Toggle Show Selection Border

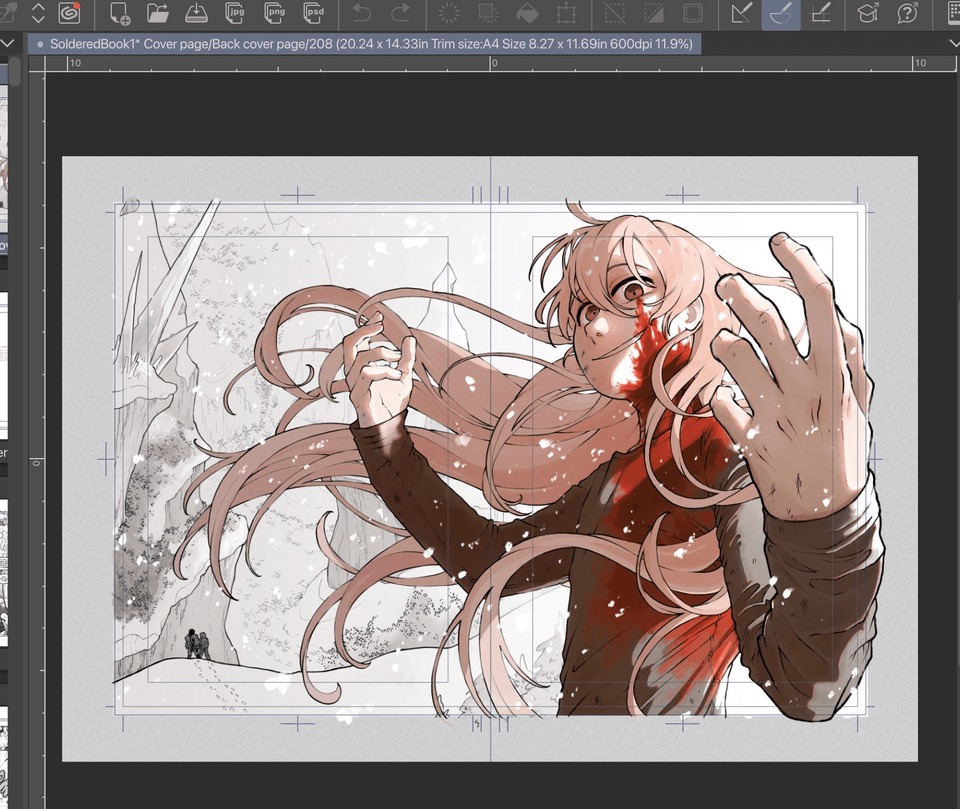[x=693, y=13]
